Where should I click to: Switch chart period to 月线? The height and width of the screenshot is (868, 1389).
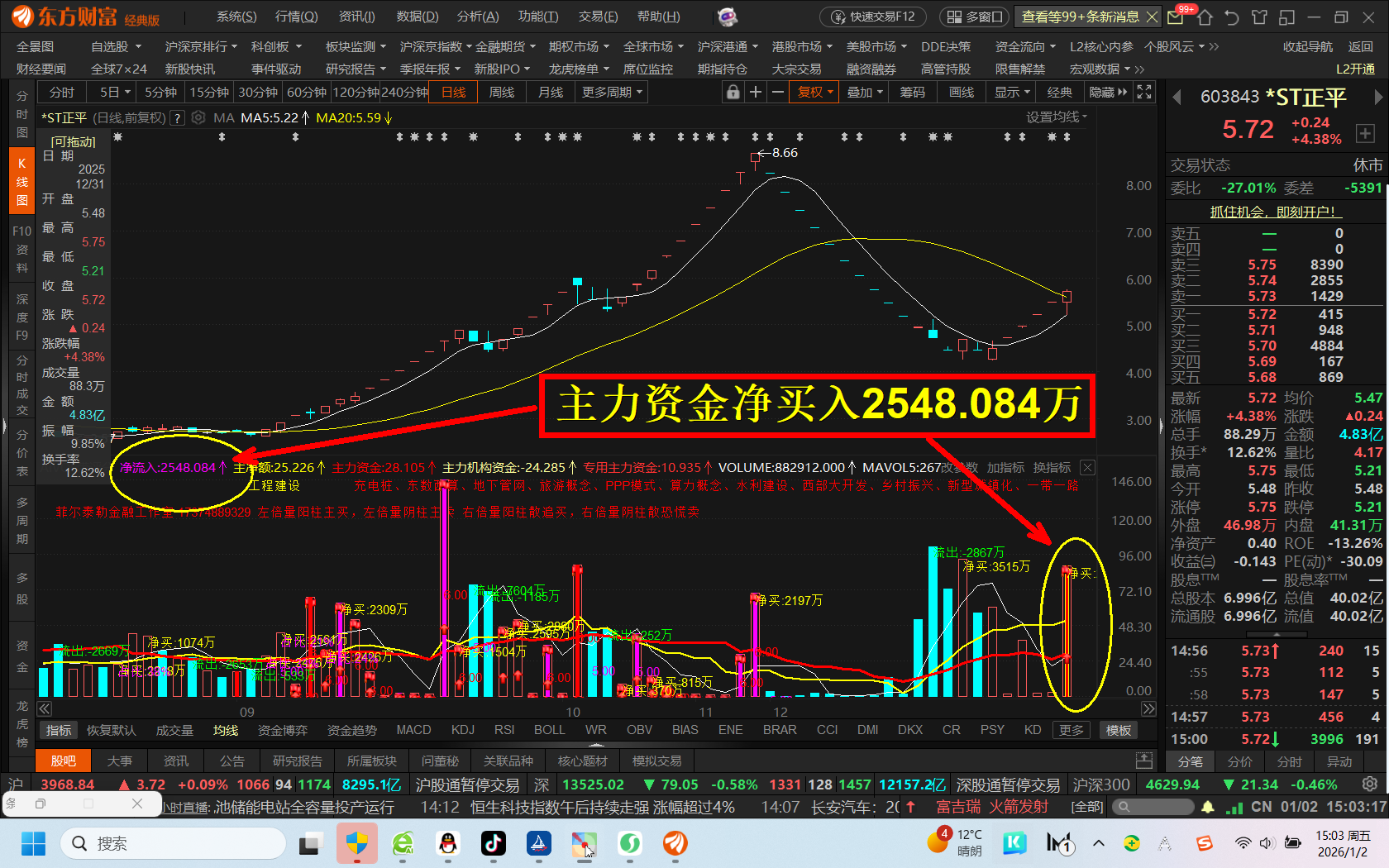tap(551, 93)
